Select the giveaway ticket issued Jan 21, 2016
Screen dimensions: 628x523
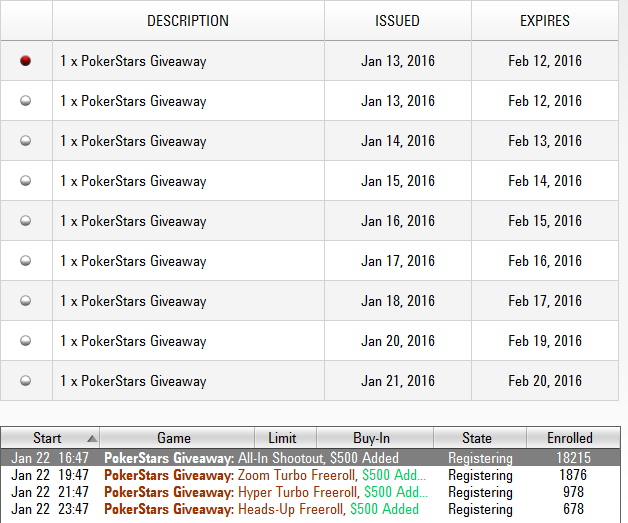[x=26, y=381]
